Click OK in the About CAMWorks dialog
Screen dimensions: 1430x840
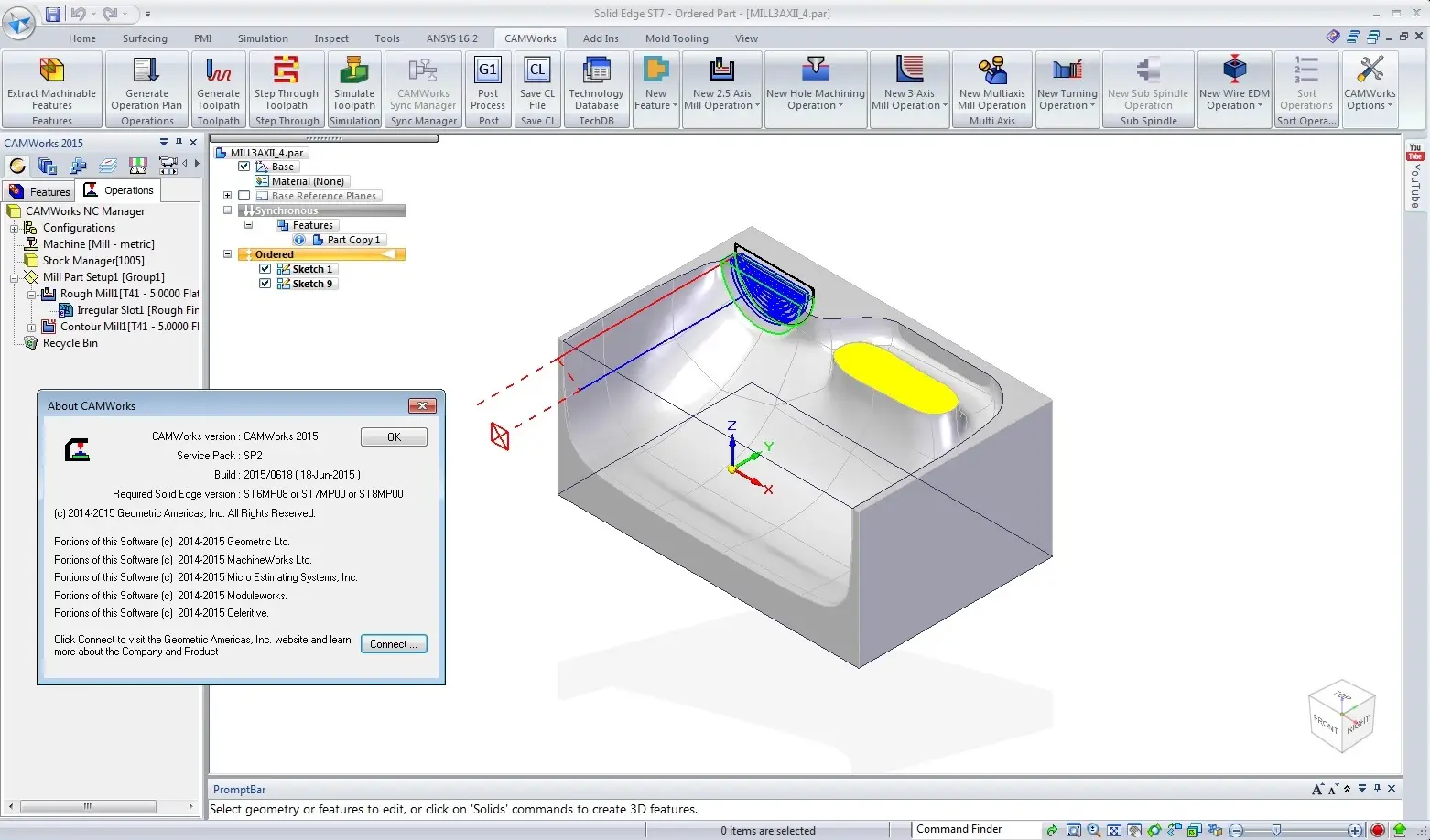pos(394,437)
